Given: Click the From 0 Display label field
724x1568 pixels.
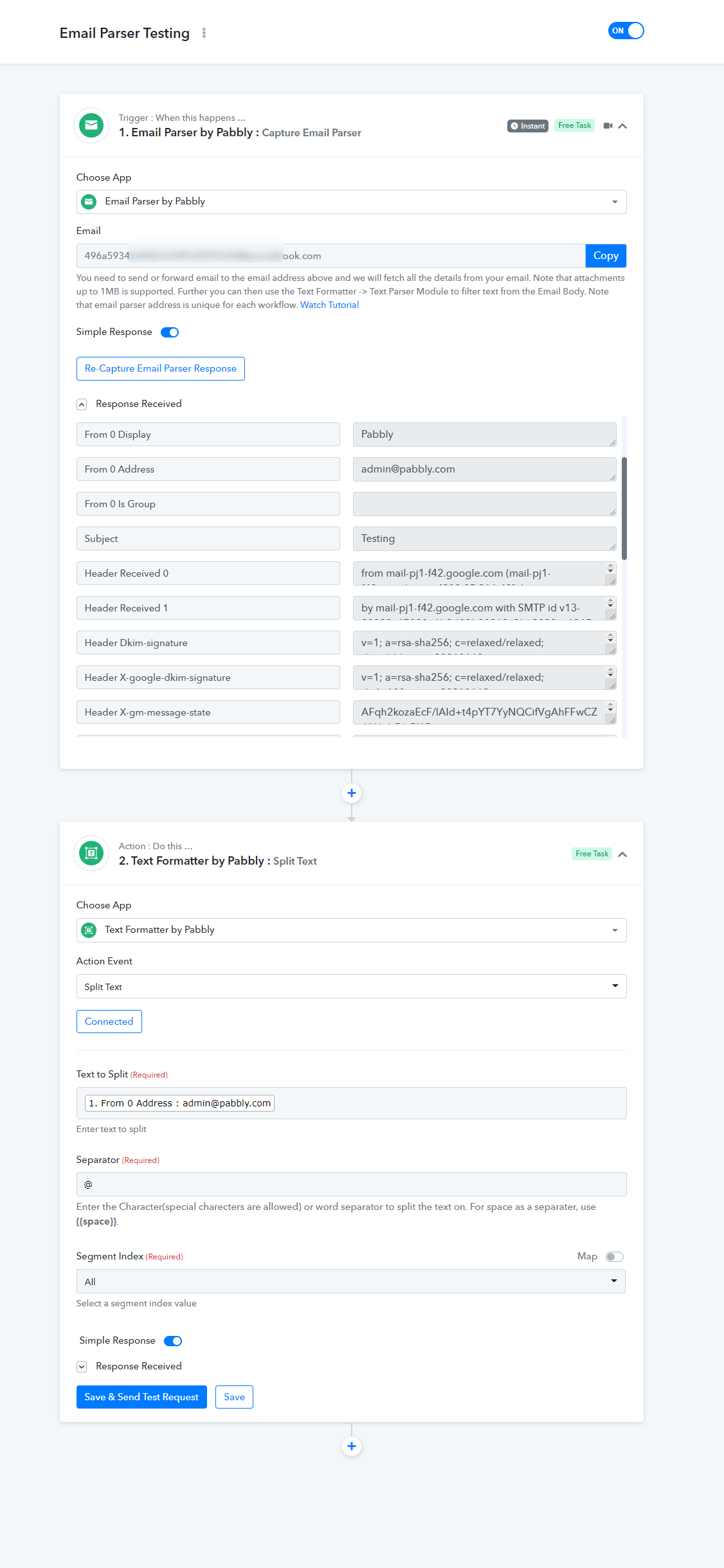Looking at the screenshot, I should tap(208, 435).
